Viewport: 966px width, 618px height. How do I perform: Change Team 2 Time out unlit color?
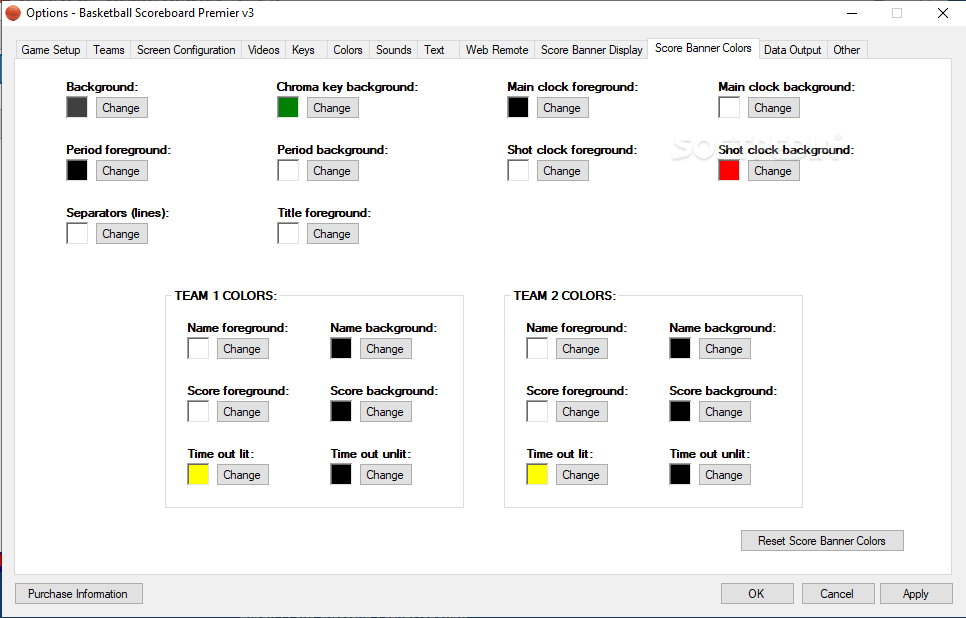(724, 474)
